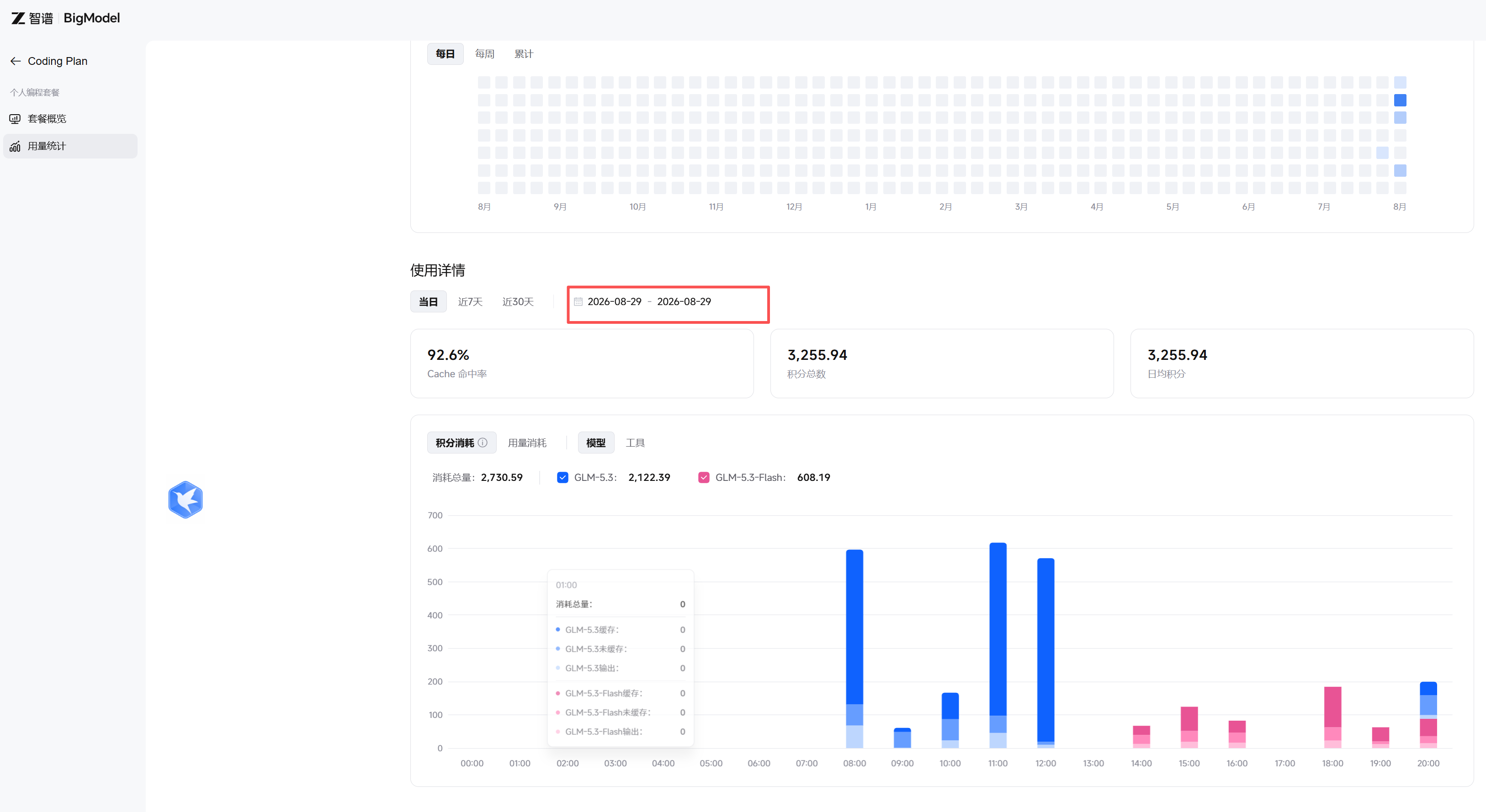The image size is (1486, 812).
Task: Select the 当日 range button
Action: pyautogui.click(x=429, y=301)
